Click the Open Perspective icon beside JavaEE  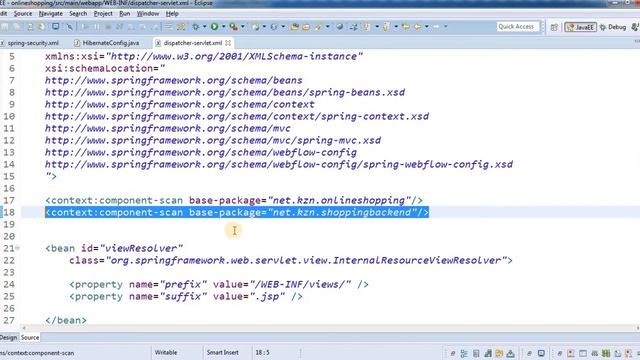[x=554, y=27]
